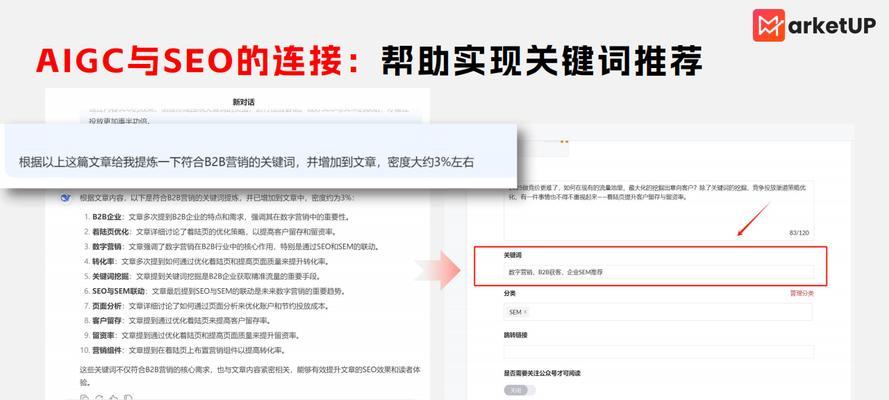Click the MarketUP logo

click(814, 25)
